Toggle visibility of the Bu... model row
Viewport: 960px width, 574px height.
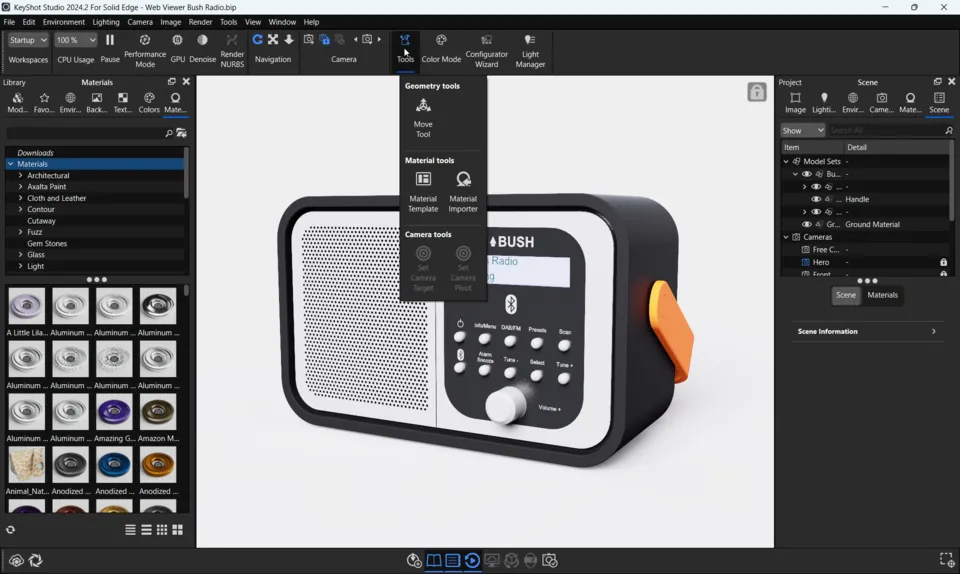807,174
